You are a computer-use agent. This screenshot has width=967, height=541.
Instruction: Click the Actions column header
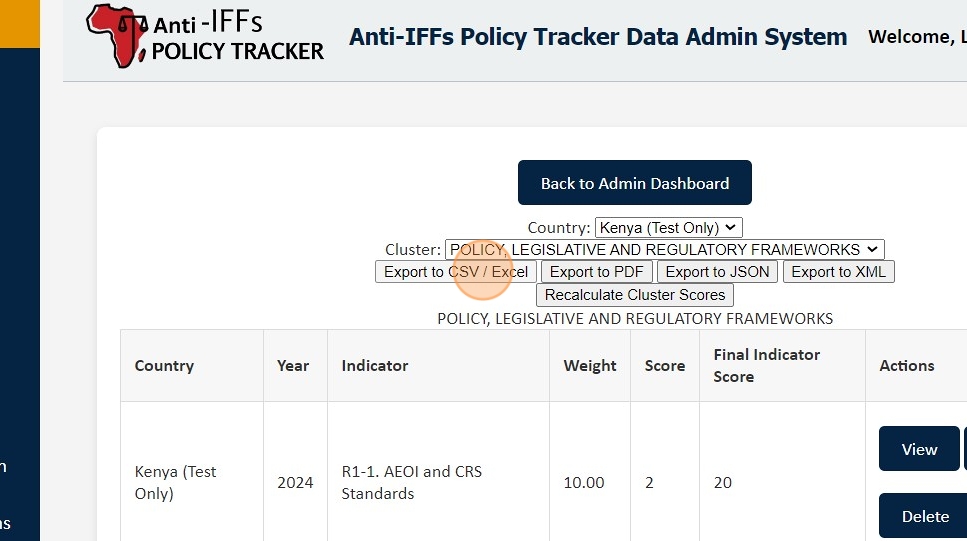906,366
